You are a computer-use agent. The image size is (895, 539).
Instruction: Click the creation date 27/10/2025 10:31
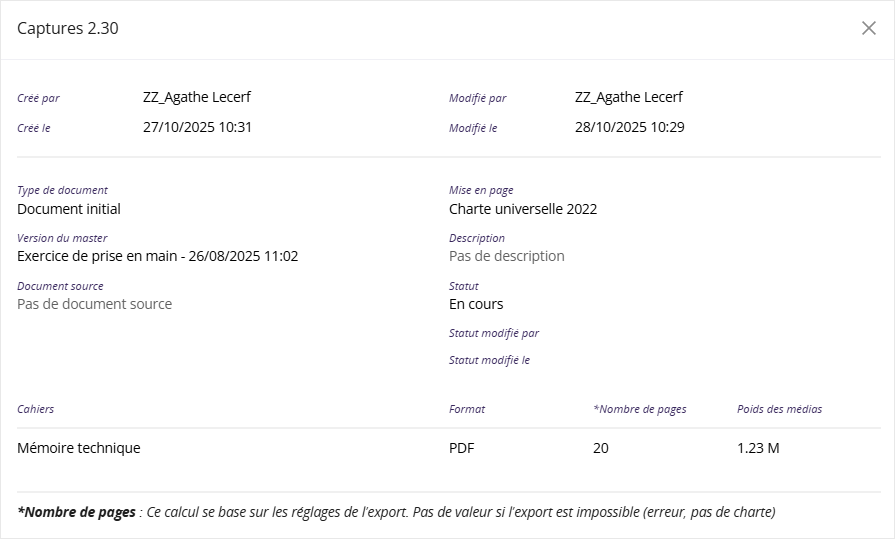pyautogui.click(x=197, y=127)
